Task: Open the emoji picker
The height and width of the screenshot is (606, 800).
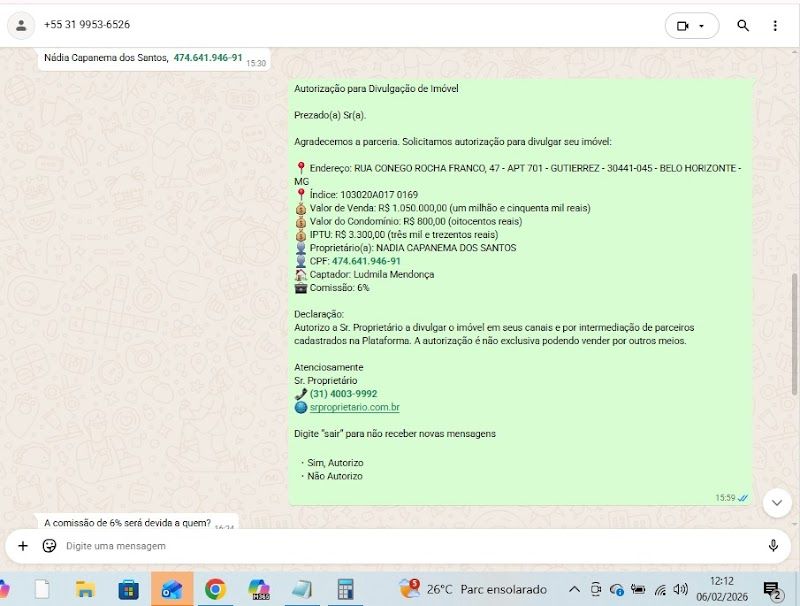Action: tap(49, 546)
